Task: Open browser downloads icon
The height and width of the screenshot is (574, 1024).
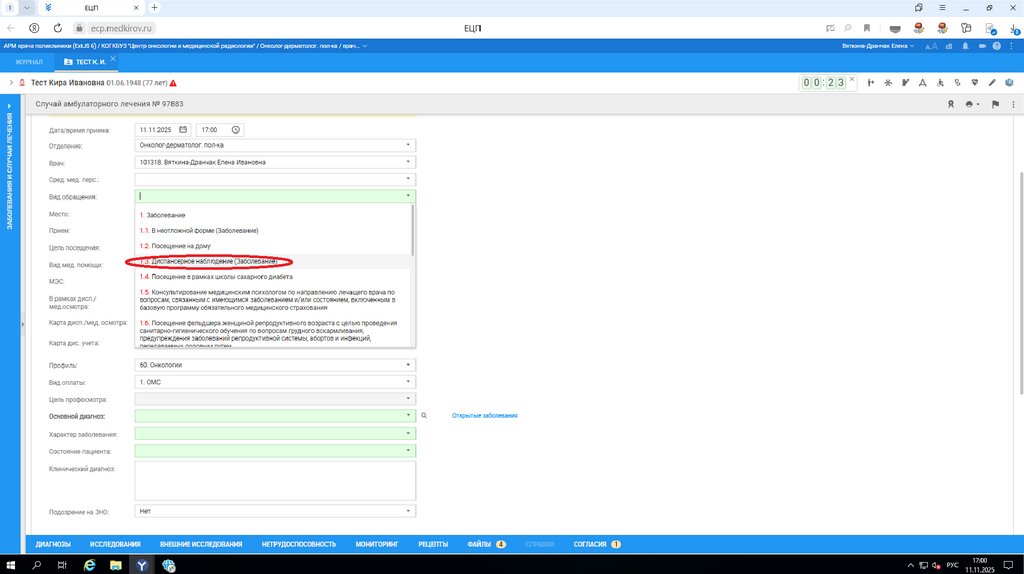Action: pyautogui.click(x=1014, y=28)
